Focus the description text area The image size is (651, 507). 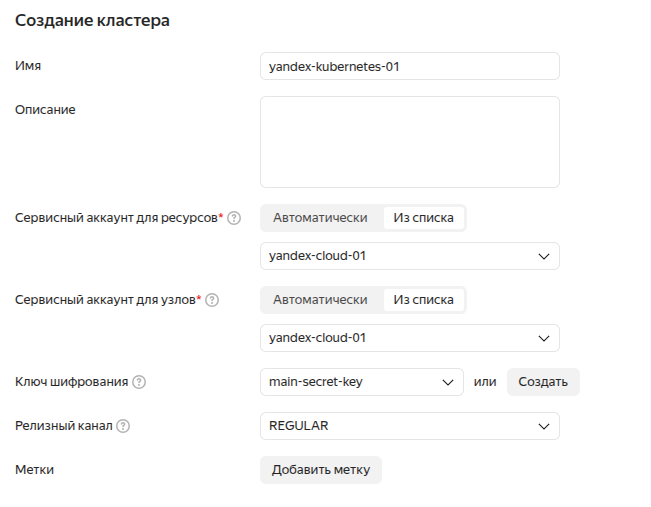[409, 142]
